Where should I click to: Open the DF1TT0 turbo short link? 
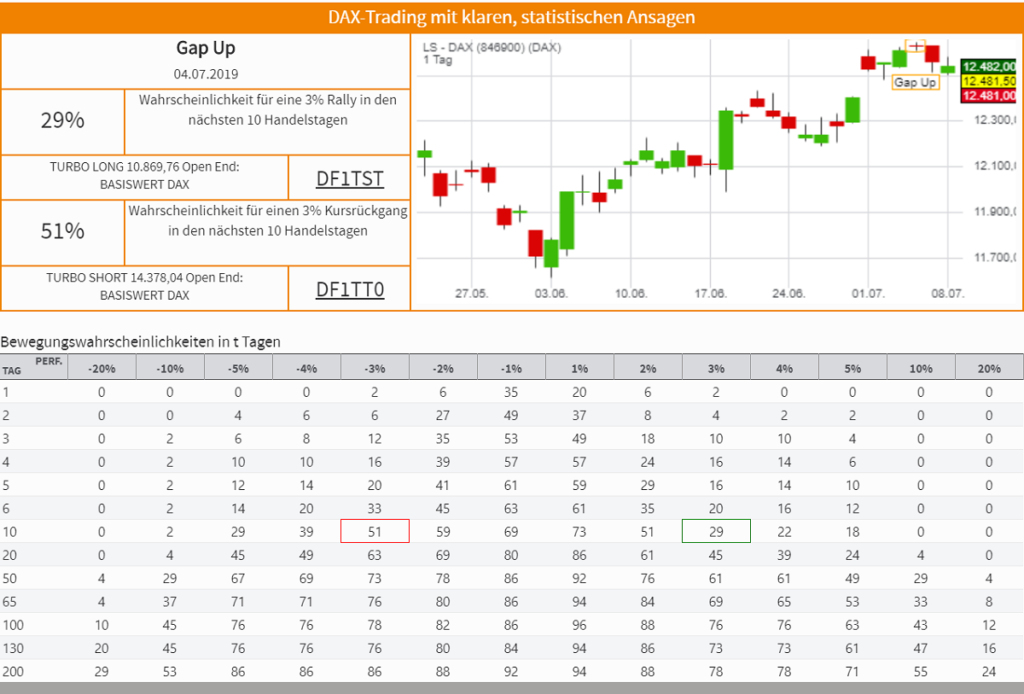[x=349, y=289]
